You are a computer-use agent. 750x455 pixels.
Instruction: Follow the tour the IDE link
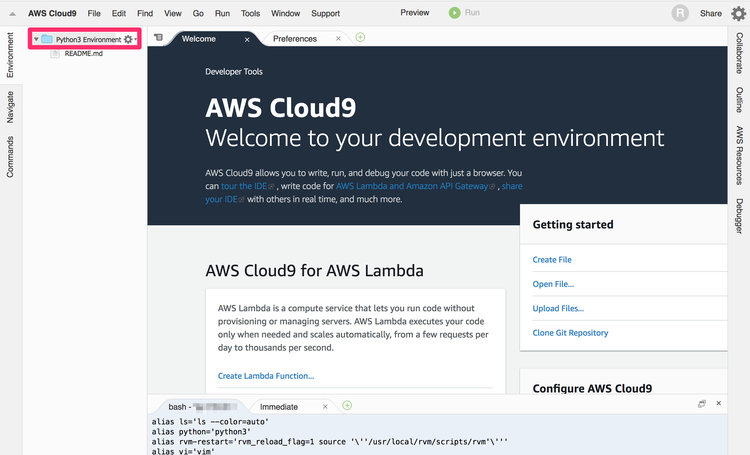point(244,186)
